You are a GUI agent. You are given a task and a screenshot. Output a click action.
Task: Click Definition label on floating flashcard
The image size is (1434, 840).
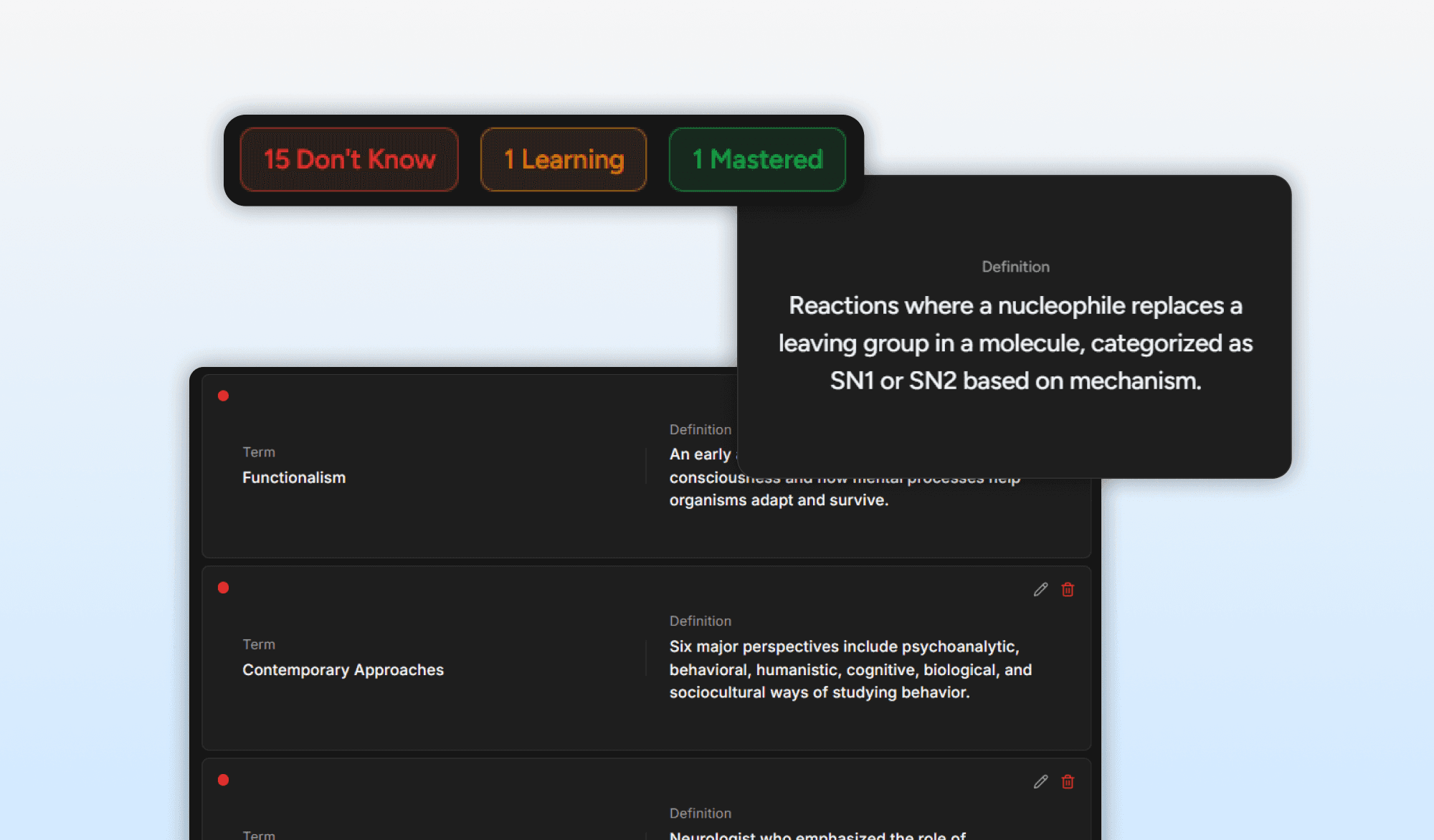coord(1015,267)
